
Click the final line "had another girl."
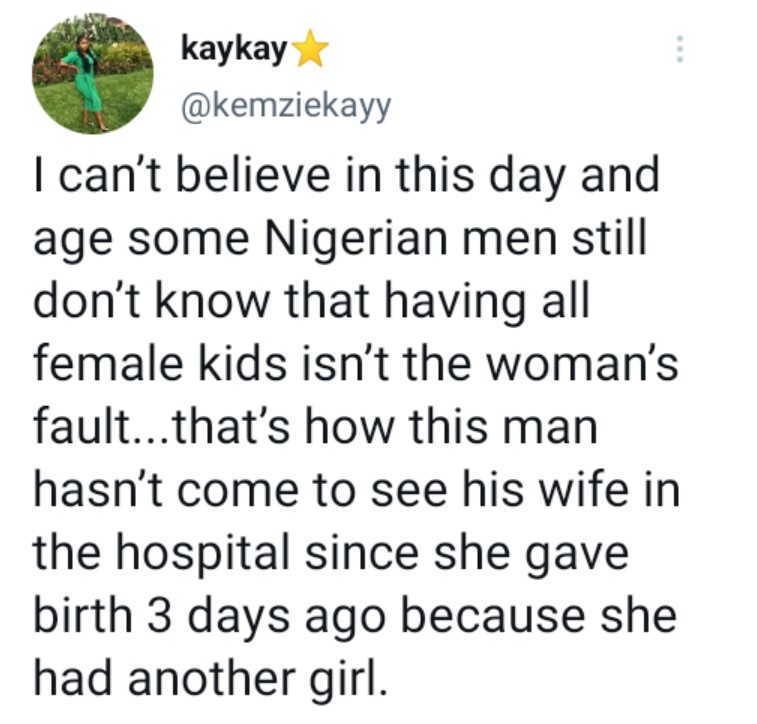[x=208, y=679]
